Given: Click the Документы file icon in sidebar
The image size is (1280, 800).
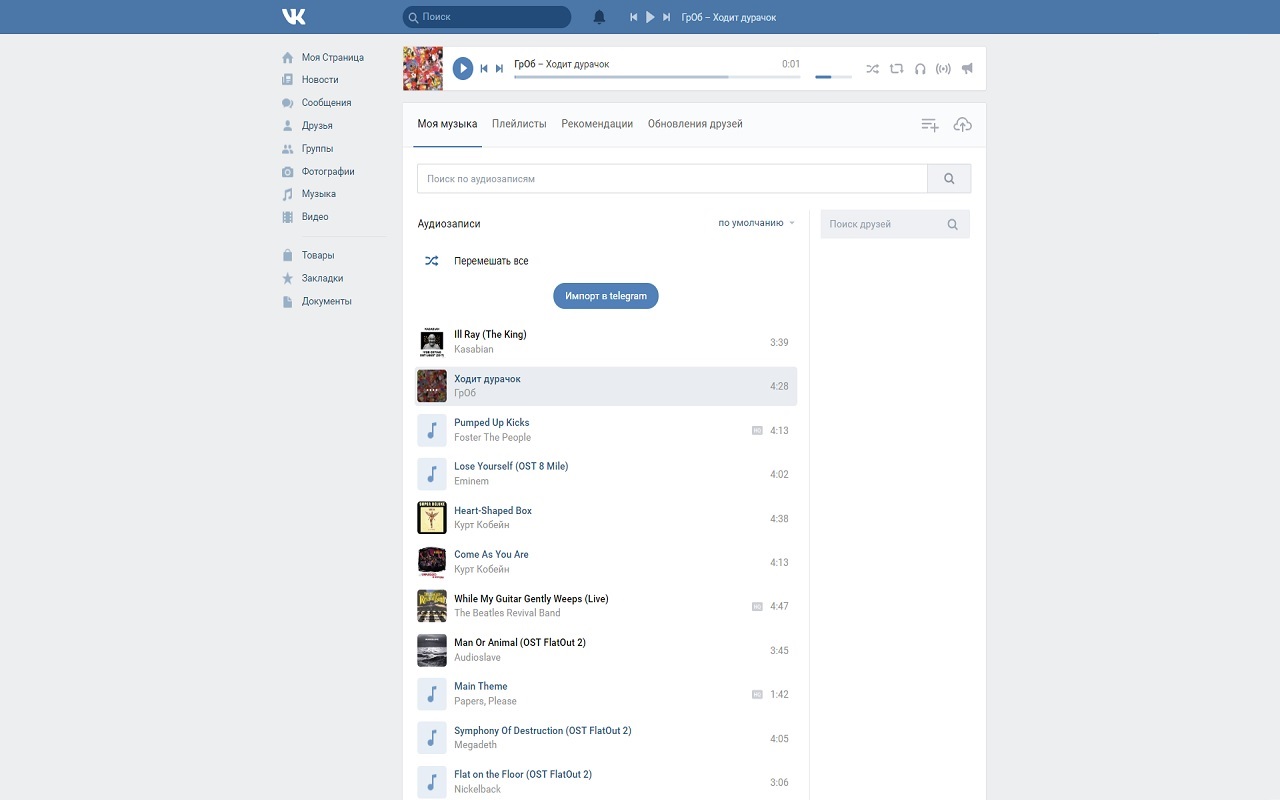Looking at the screenshot, I should [x=288, y=302].
